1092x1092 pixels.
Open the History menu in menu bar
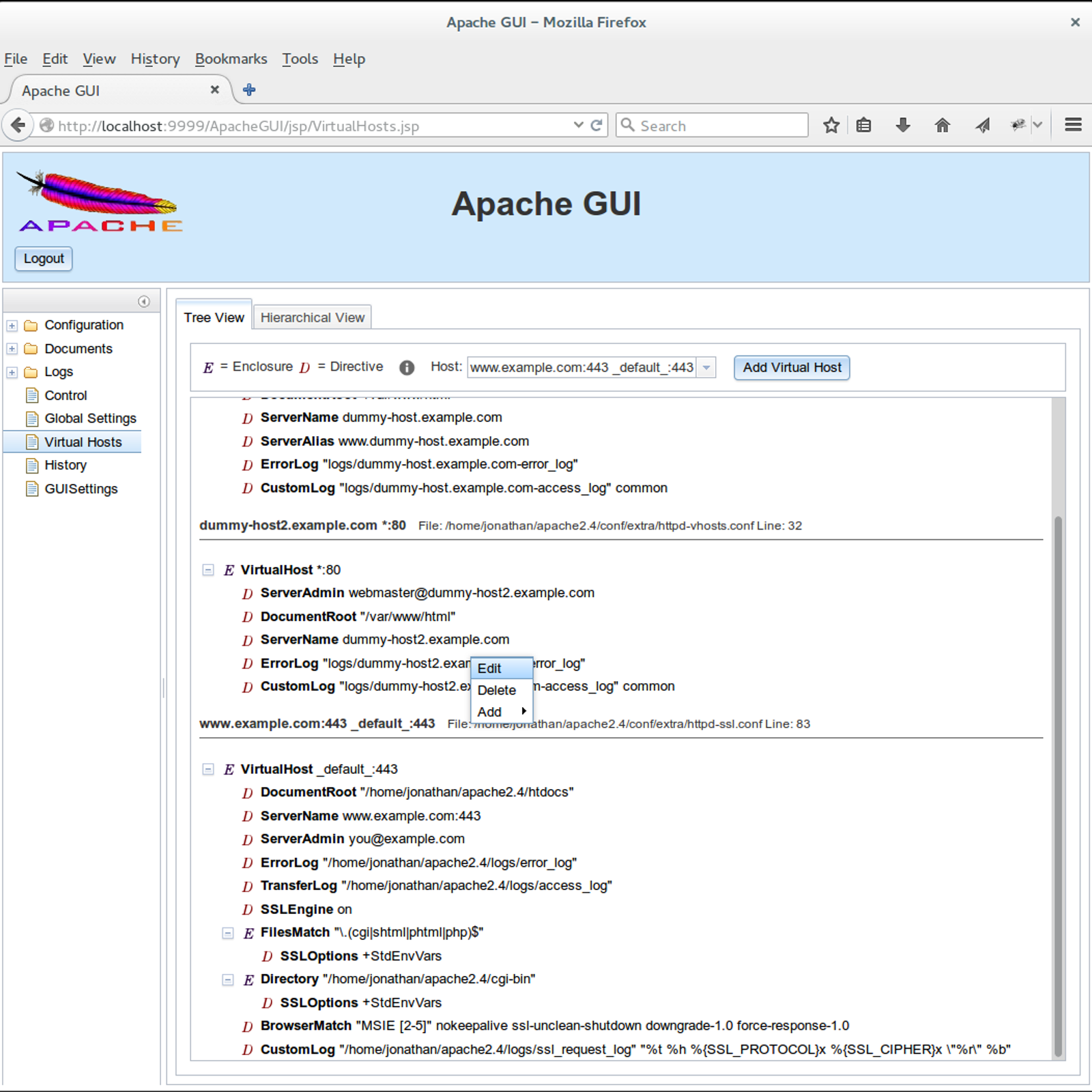tap(155, 59)
